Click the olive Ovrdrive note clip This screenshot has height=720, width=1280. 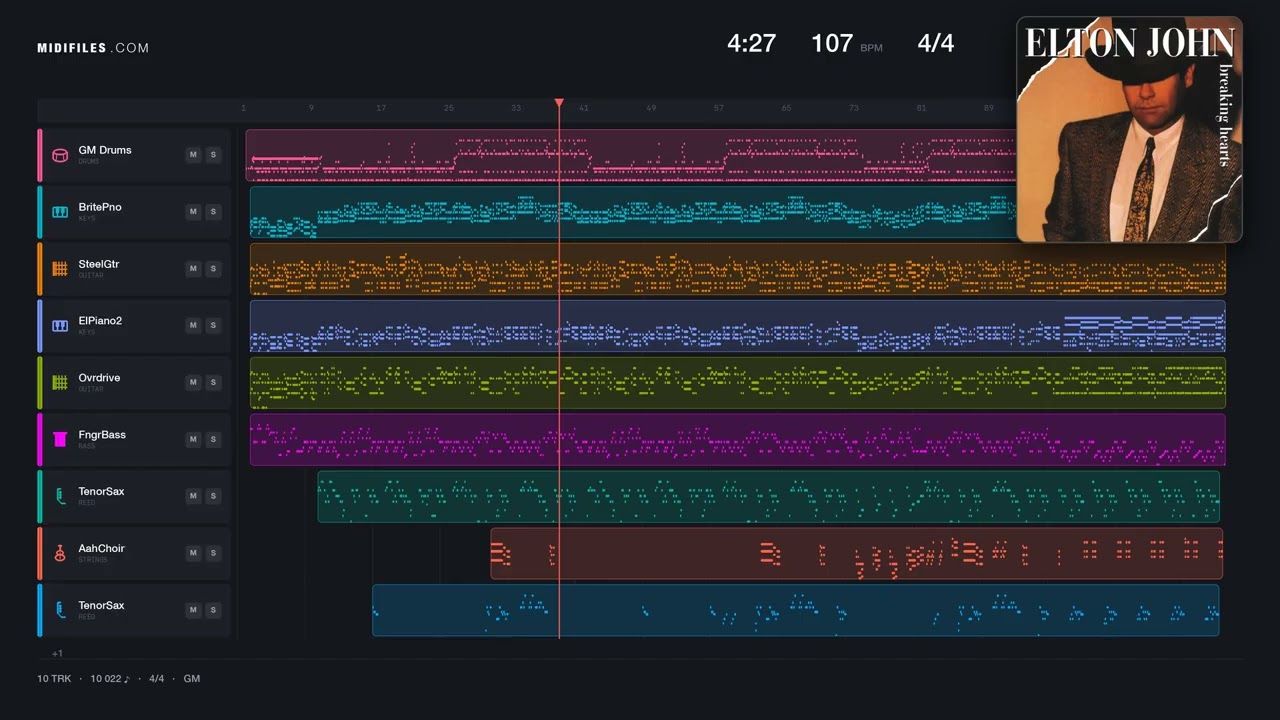[x=738, y=383]
